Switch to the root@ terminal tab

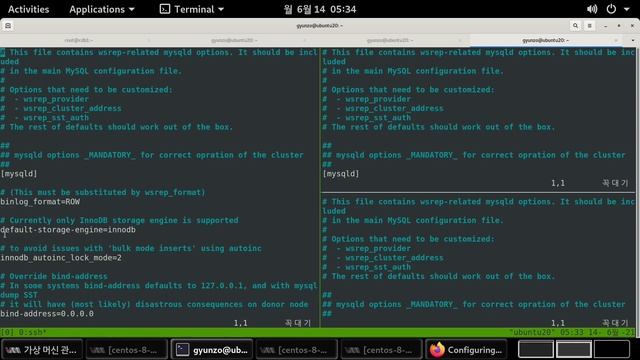(78, 40)
